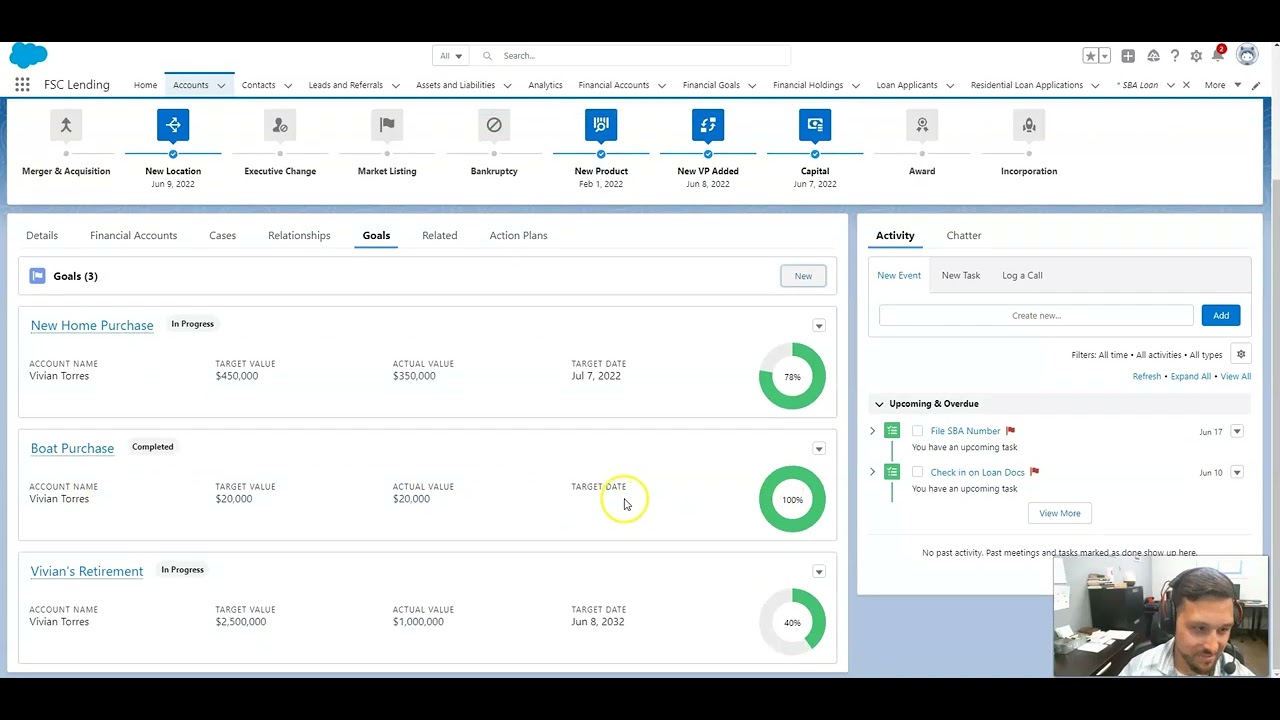Open the Global Actions plus icon

tap(1128, 56)
